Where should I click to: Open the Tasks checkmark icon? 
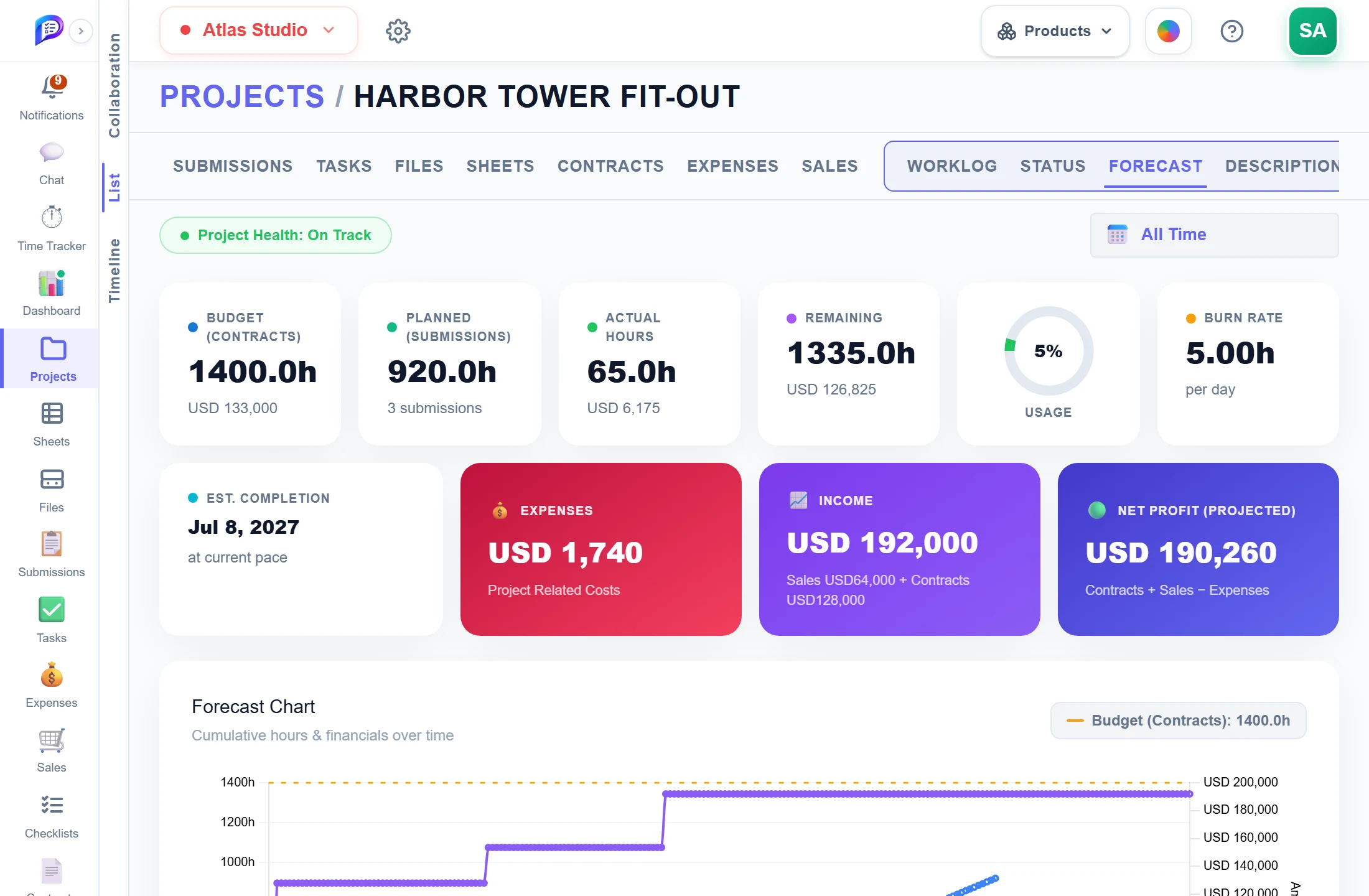pyautogui.click(x=52, y=610)
